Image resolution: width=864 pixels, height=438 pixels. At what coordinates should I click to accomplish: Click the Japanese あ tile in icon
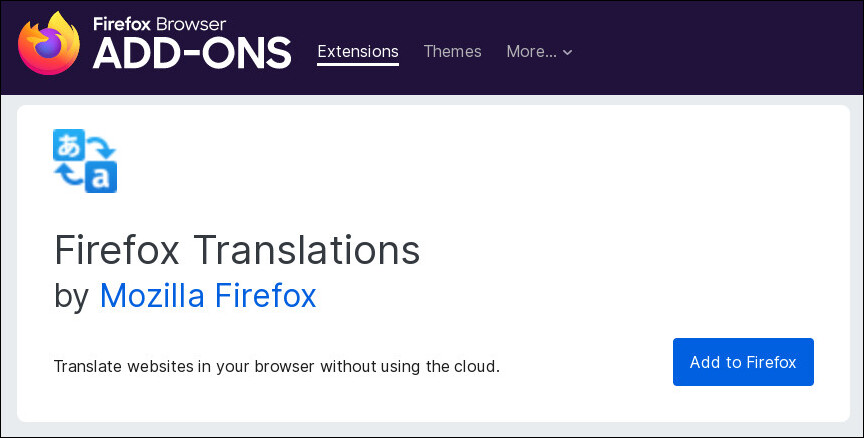coord(69,145)
